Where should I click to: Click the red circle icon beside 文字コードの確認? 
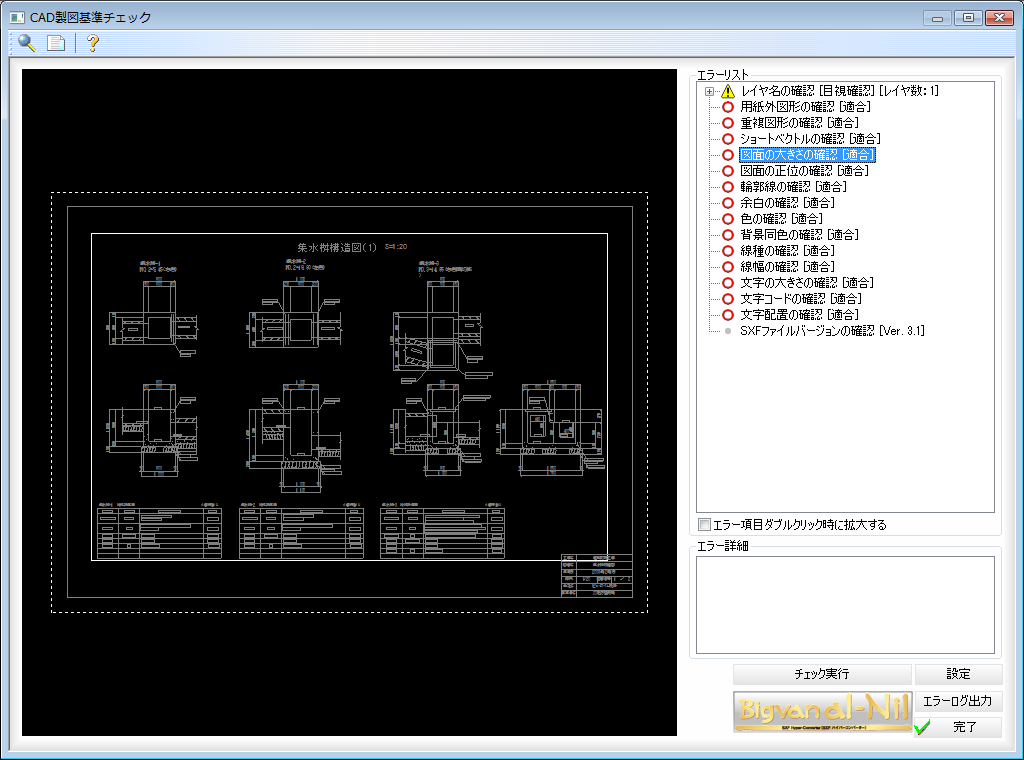pos(728,299)
